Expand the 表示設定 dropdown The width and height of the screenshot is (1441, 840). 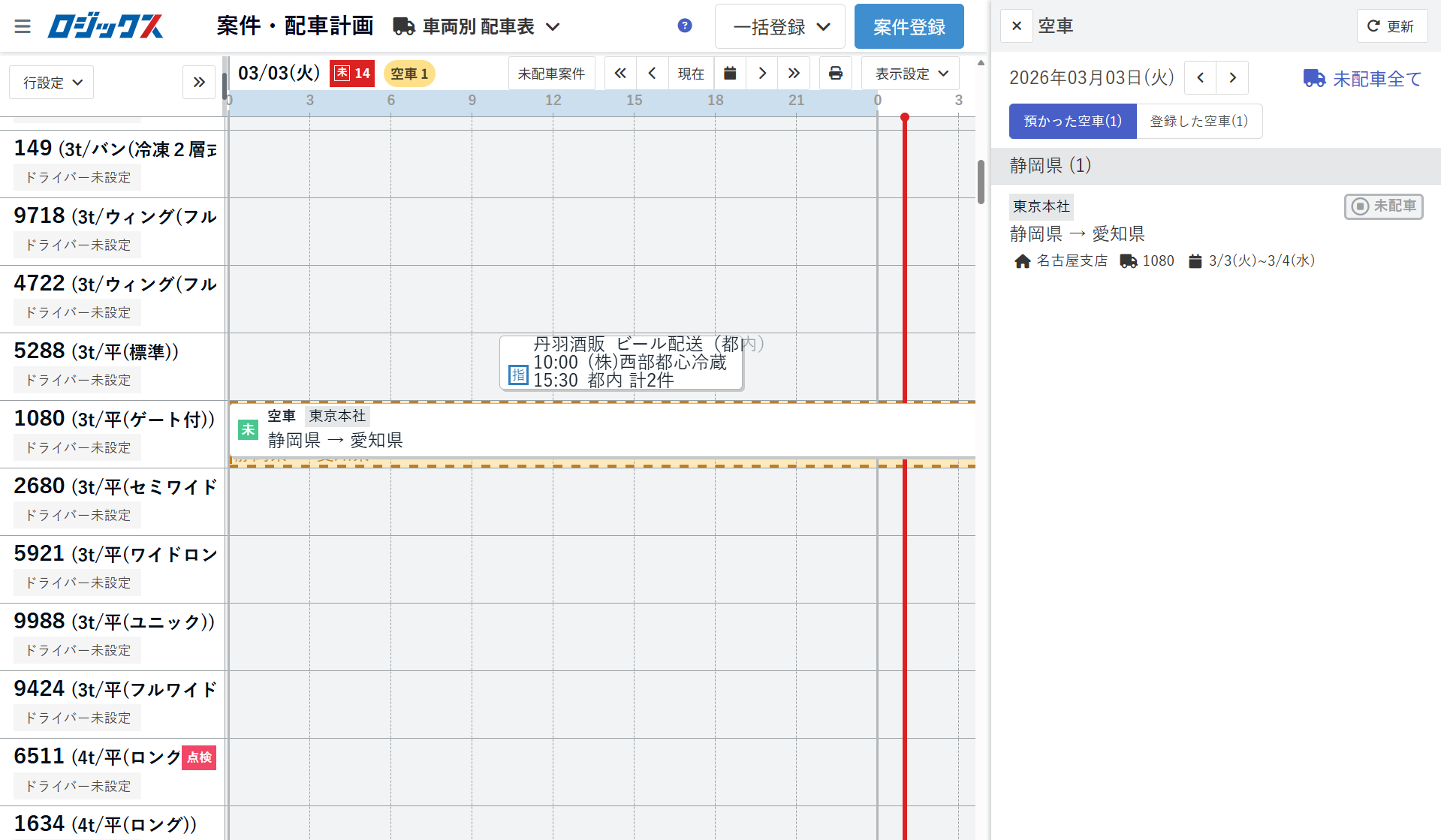(910, 74)
